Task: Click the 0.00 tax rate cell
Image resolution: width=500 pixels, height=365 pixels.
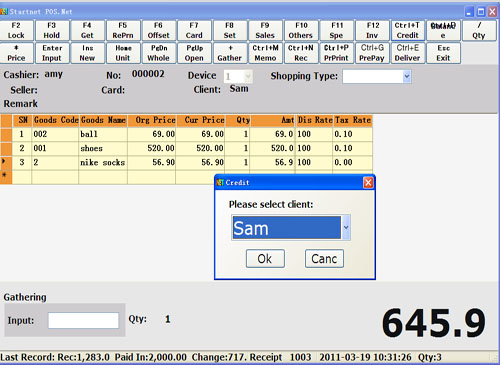Action: pos(353,163)
